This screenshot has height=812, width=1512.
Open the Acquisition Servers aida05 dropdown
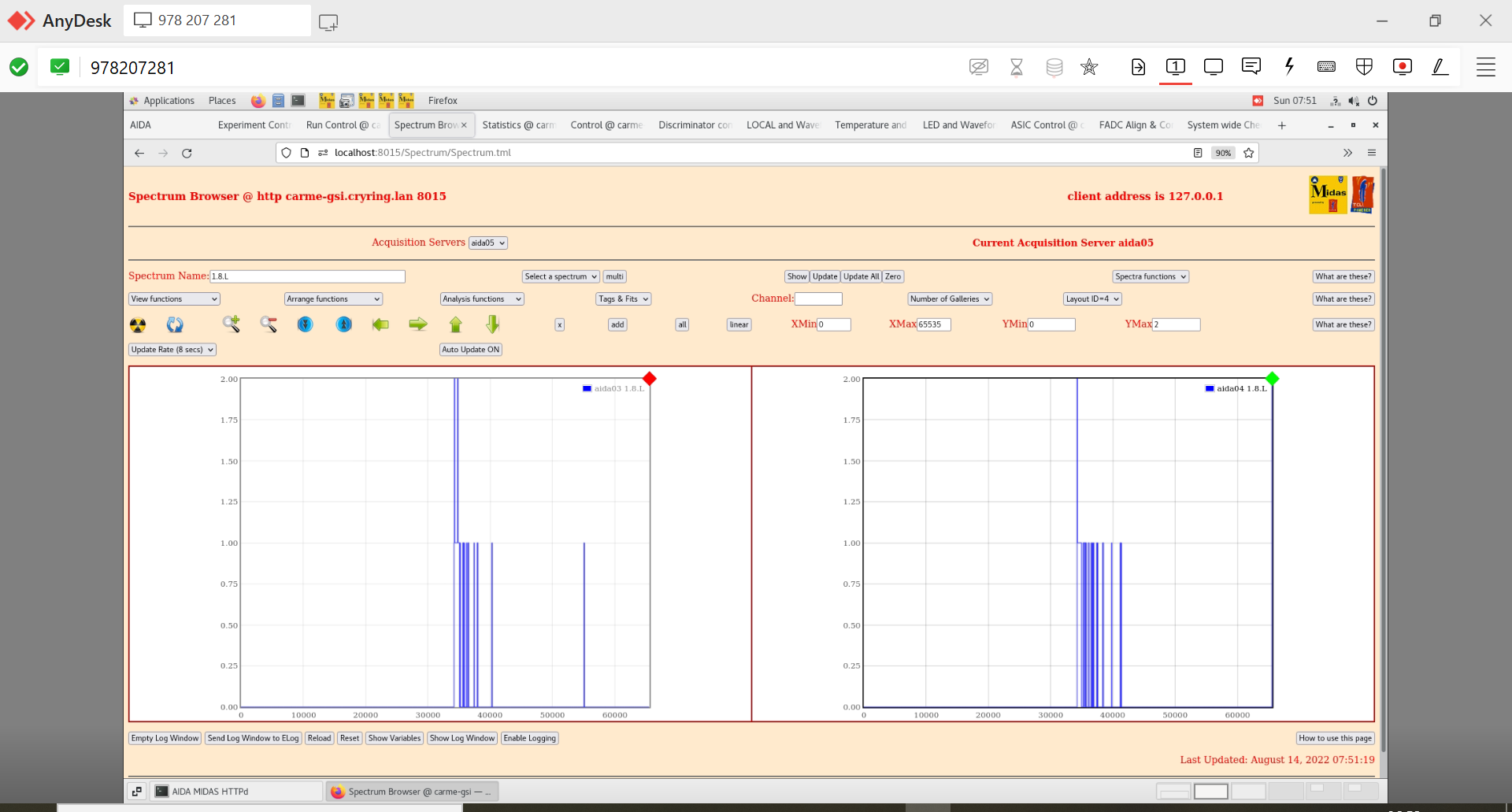487,243
